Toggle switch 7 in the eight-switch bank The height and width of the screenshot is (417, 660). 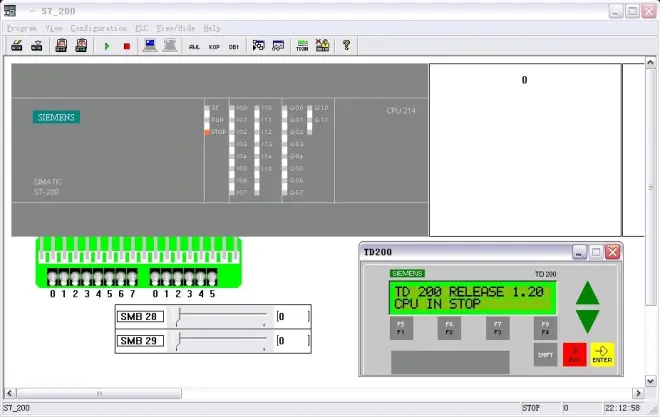pos(132,277)
